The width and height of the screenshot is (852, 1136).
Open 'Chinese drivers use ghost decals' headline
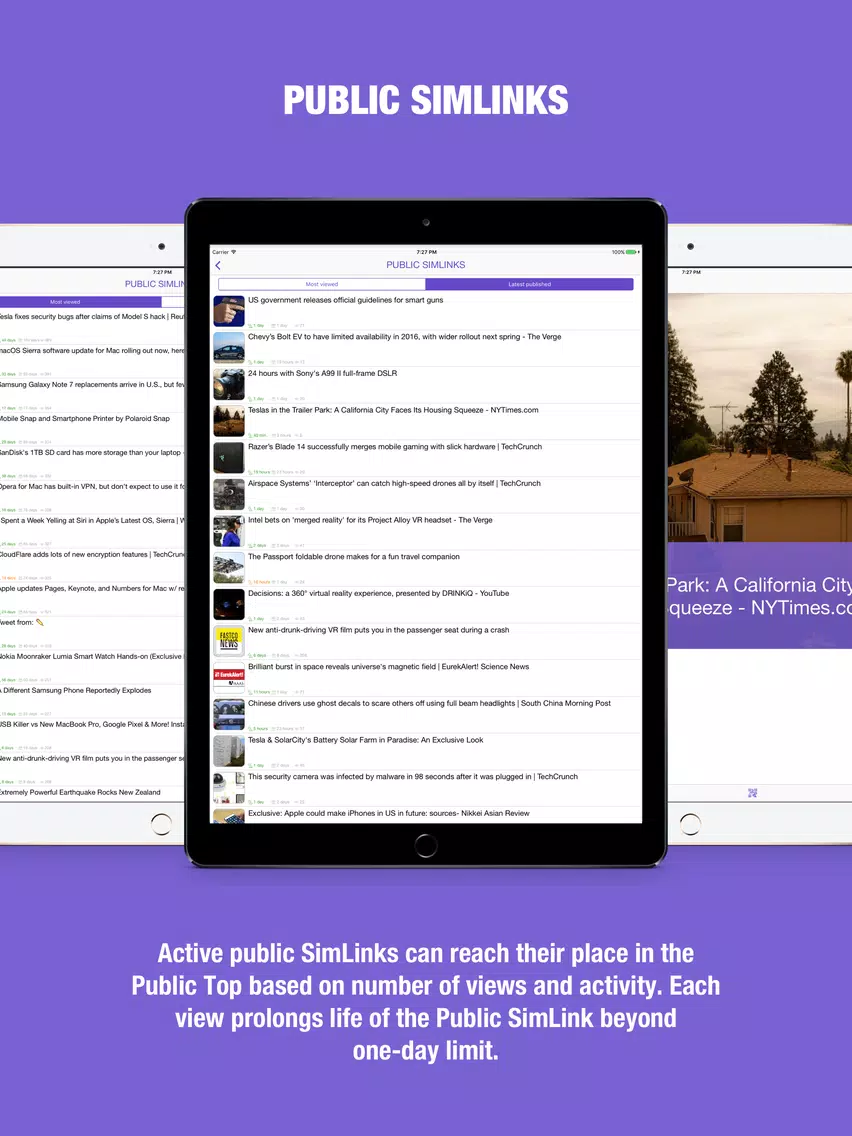pyautogui.click(x=429, y=703)
